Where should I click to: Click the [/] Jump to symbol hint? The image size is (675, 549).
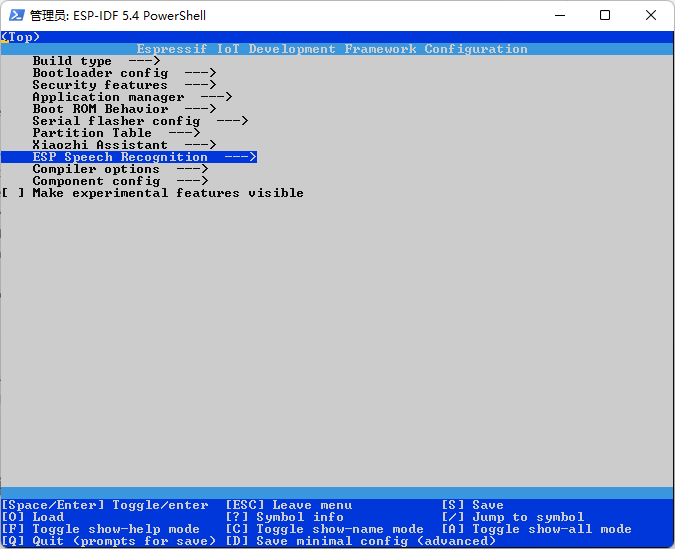pyautogui.click(x=513, y=517)
